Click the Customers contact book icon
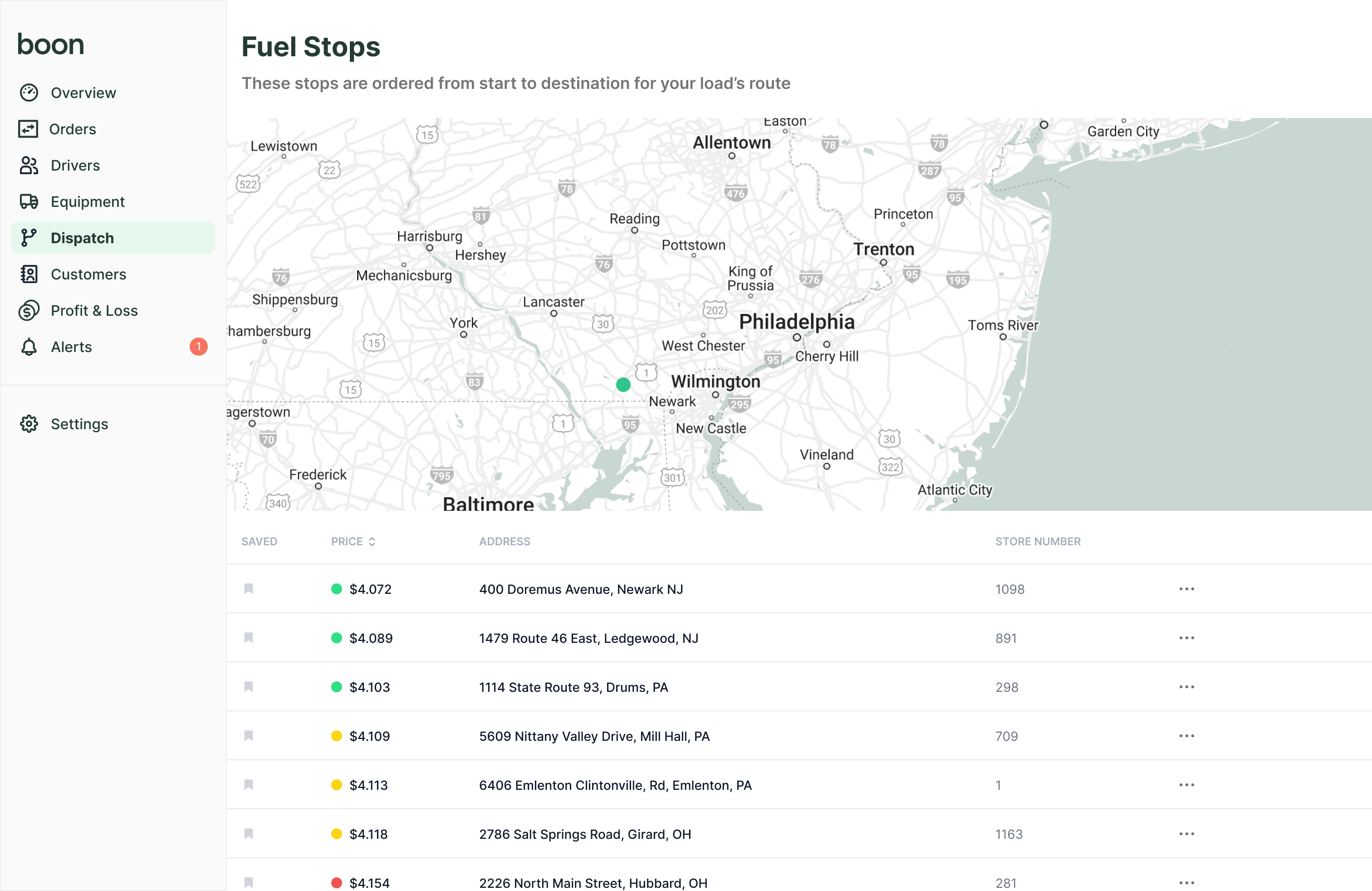 point(29,274)
